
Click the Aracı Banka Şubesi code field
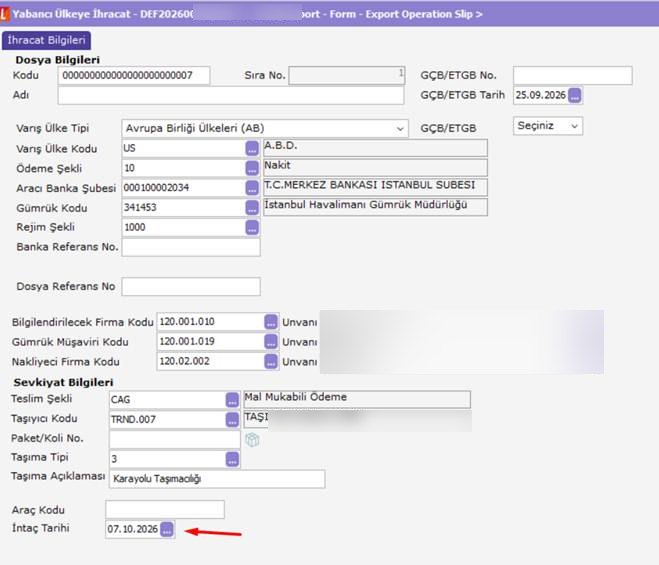point(184,188)
